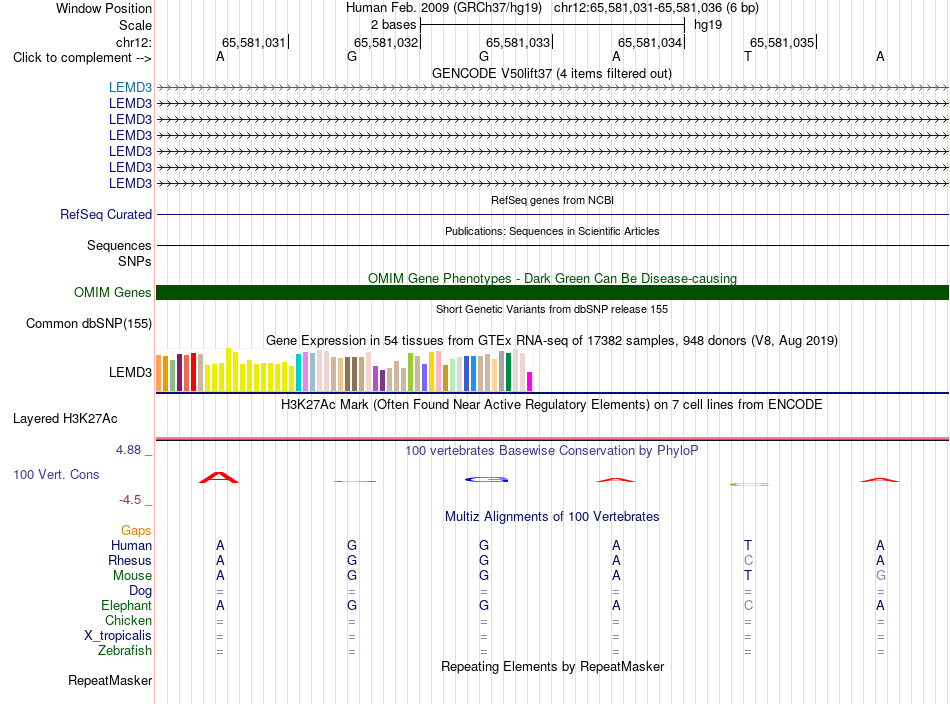Click the 'chr12:65,581,031-65,581,036 (6 bp)' header text
The height and width of the screenshot is (704, 950).
coord(656,8)
